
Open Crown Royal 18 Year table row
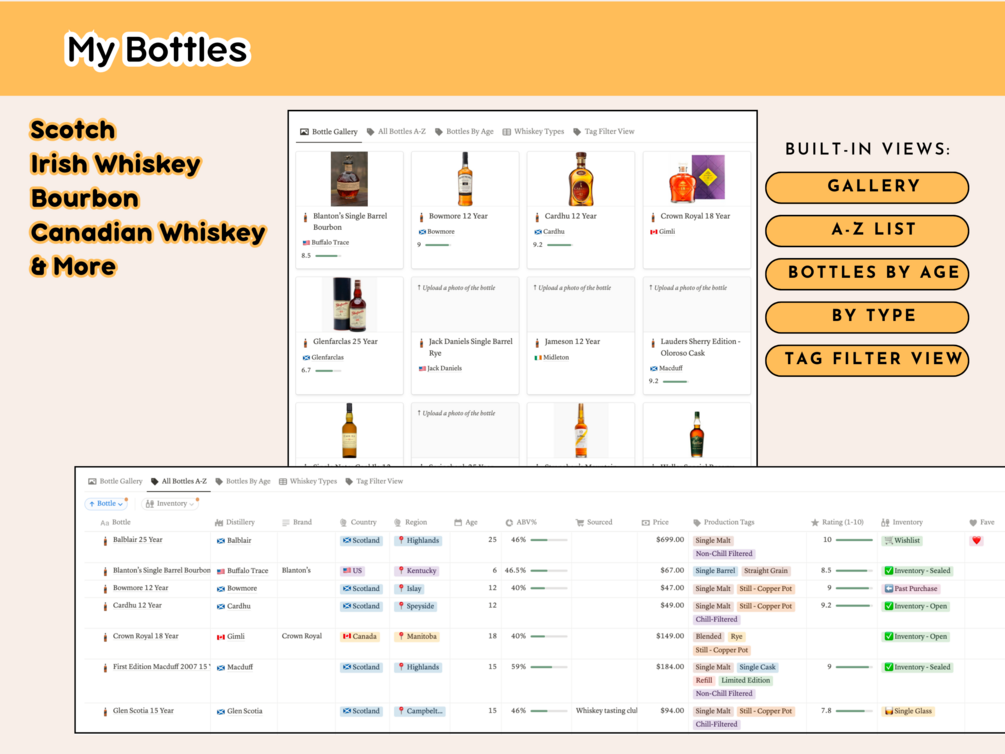(145, 636)
